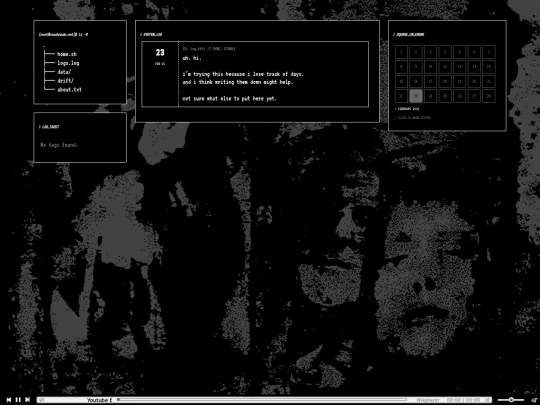Click the player seek progress bar
540x405 pixels.
tap(262, 400)
